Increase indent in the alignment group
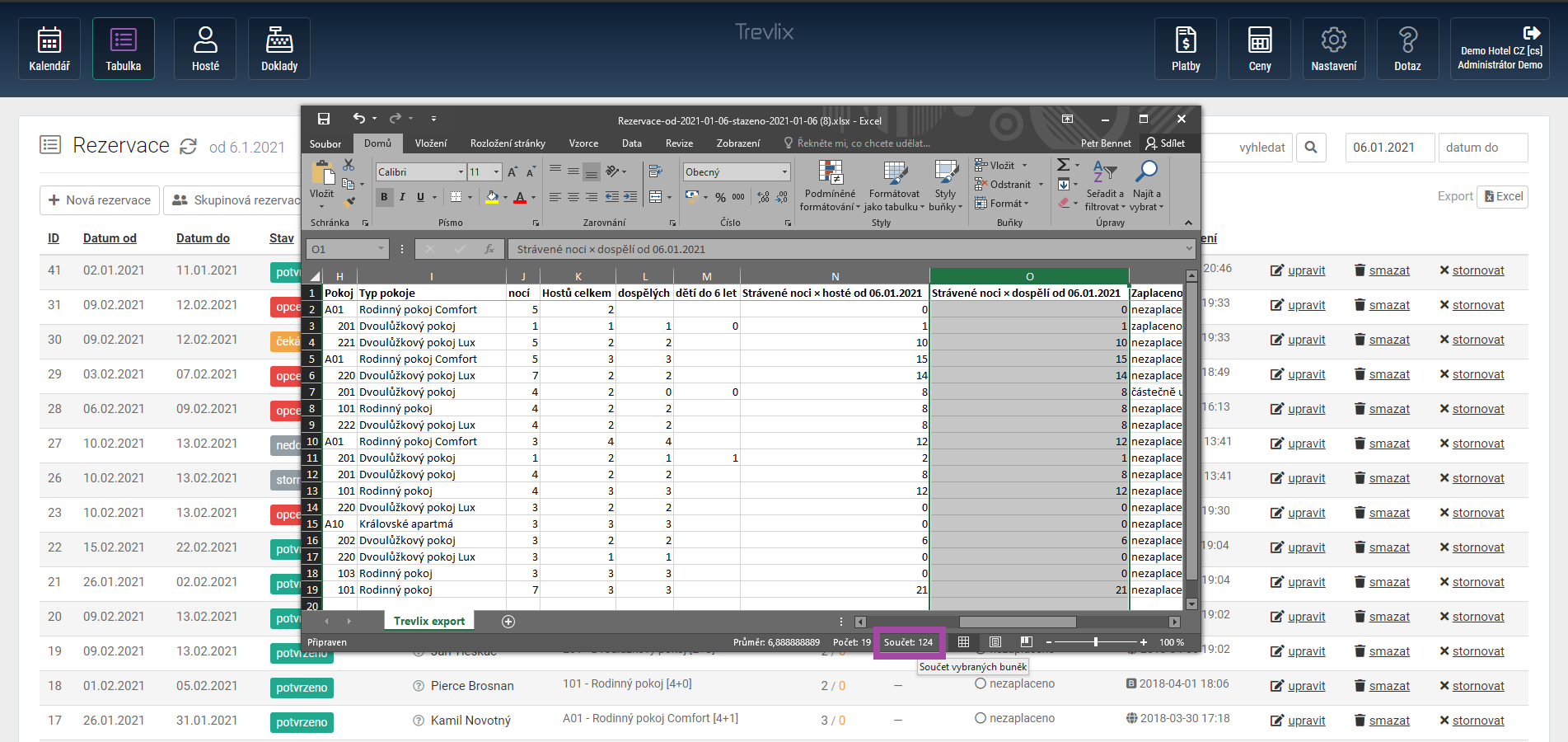The image size is (1568, 742). point(630,197)
